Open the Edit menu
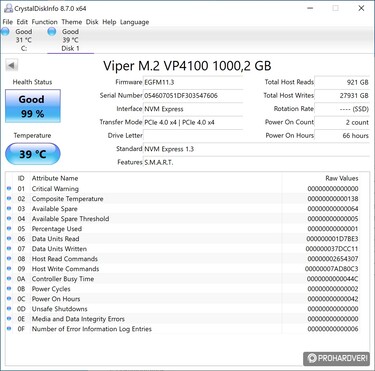 tap(22, 22)
